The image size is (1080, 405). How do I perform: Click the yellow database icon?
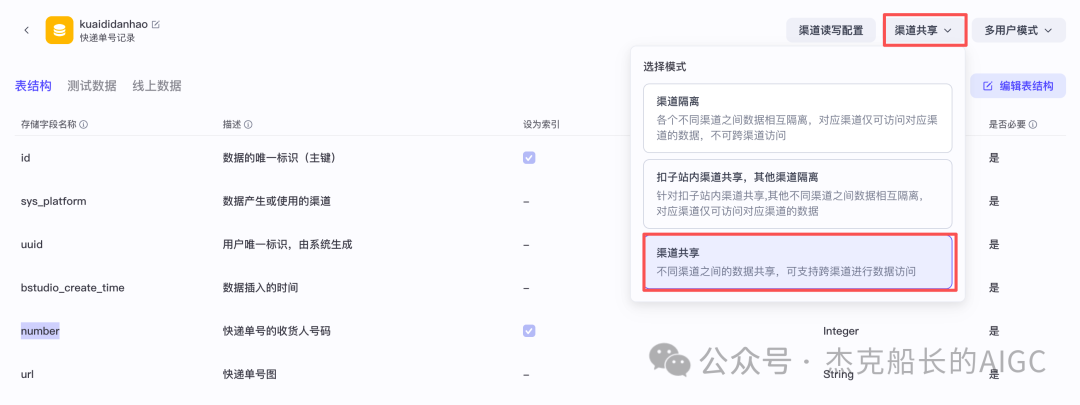(x=60, y=30)
